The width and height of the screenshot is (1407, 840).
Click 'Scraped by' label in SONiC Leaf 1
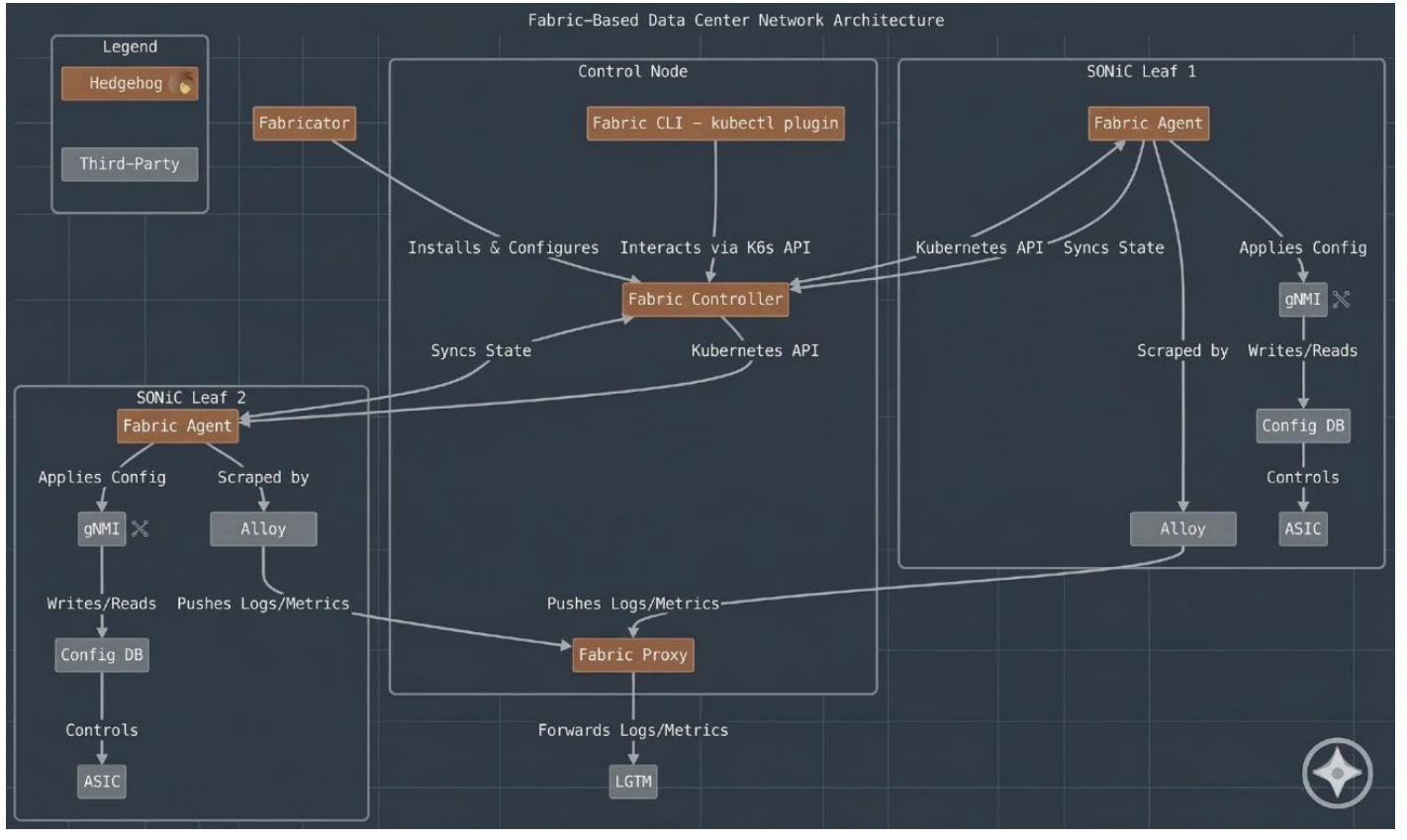tap(1183, 350)
